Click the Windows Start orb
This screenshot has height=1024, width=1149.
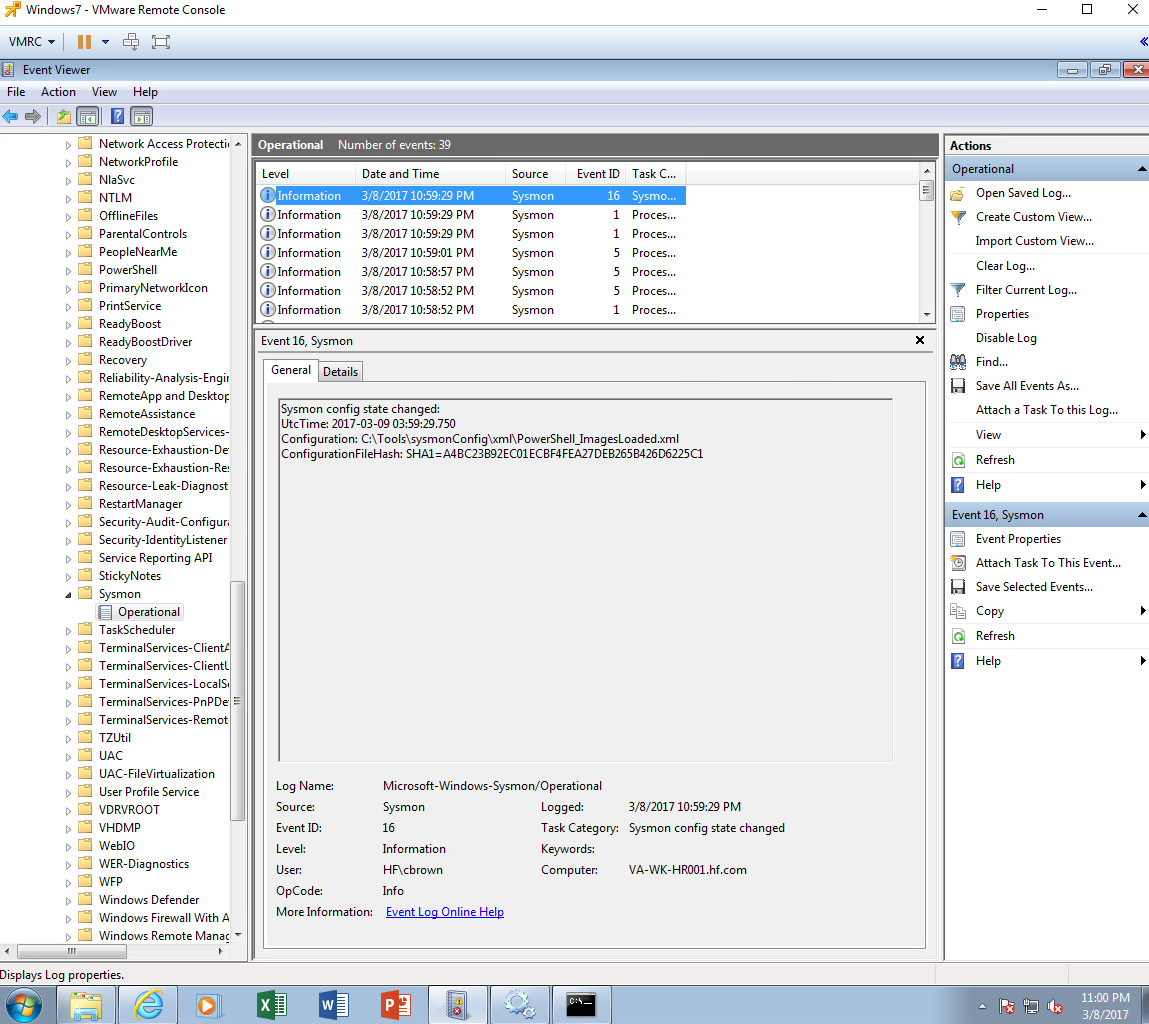(24, 1005)
